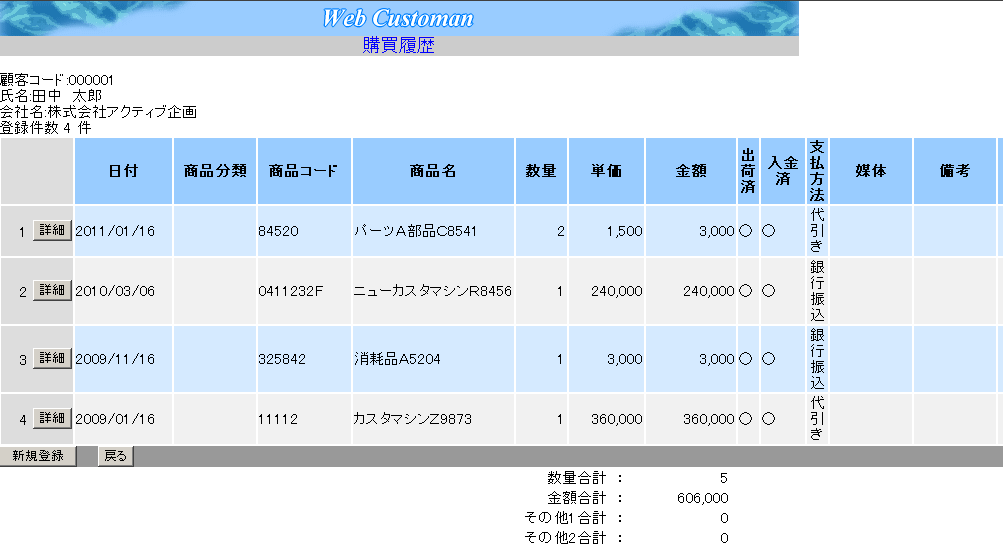View details of row 4 カスタマシンZ9873
The height and width of the screenshot is (558, 1003).
pos(52,418)
